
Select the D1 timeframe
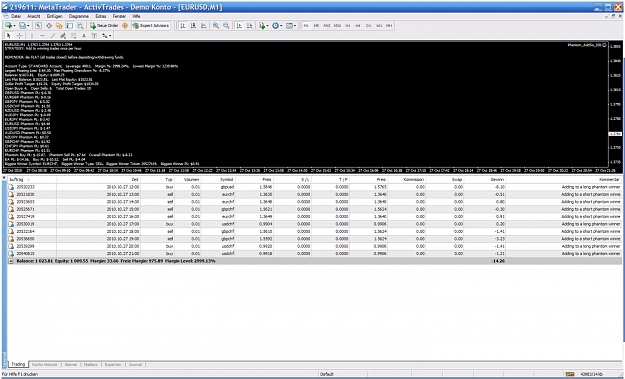[368, 26]
